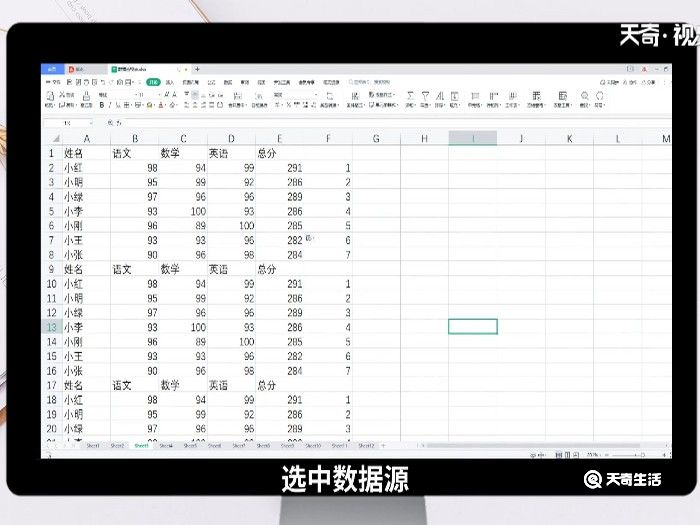
Task: Click cell E1 containing 总分
Action: [279, 153]
